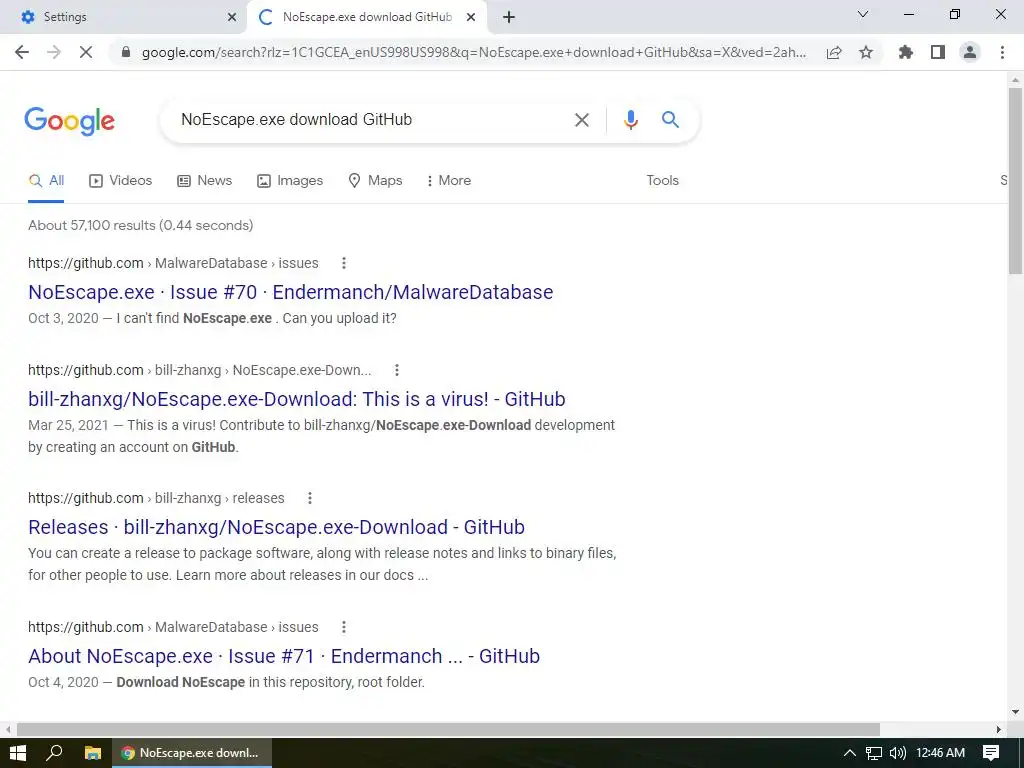Click the vertical scrollbar thumb
The image size is (1024, 768).
coord(1015,181)
